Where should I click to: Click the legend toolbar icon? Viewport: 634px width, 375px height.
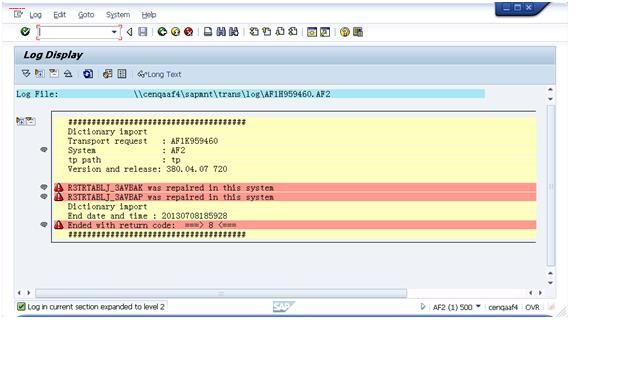point(122,74)
